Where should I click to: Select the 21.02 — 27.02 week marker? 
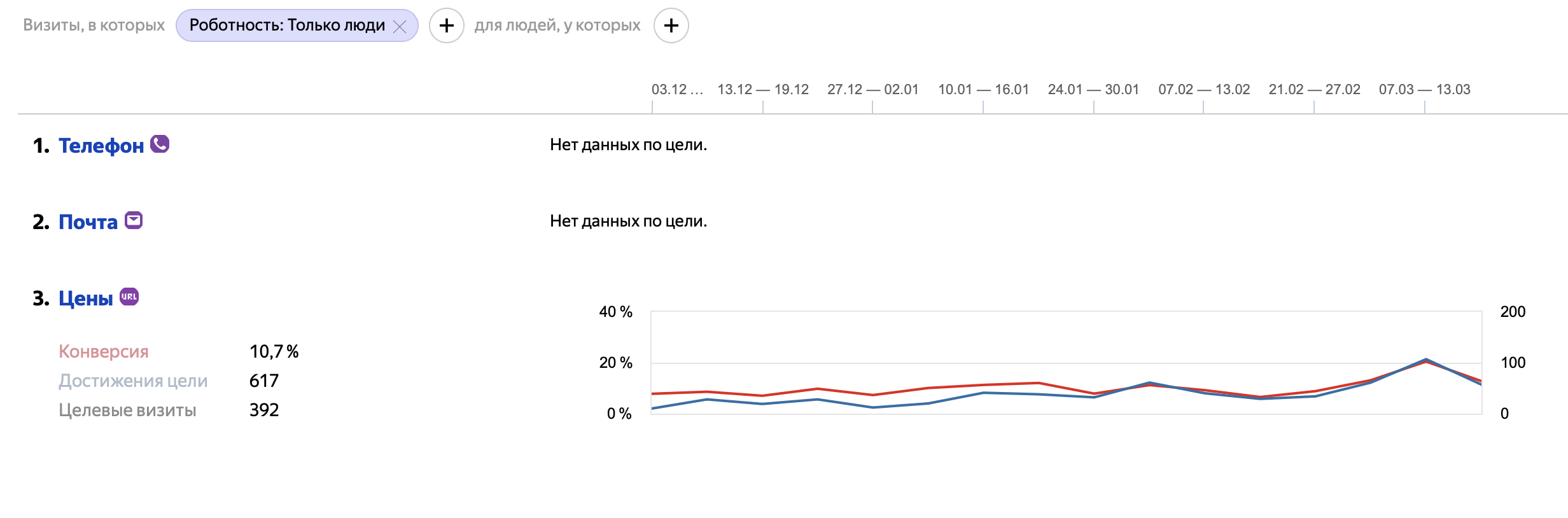pos(1314,90)
